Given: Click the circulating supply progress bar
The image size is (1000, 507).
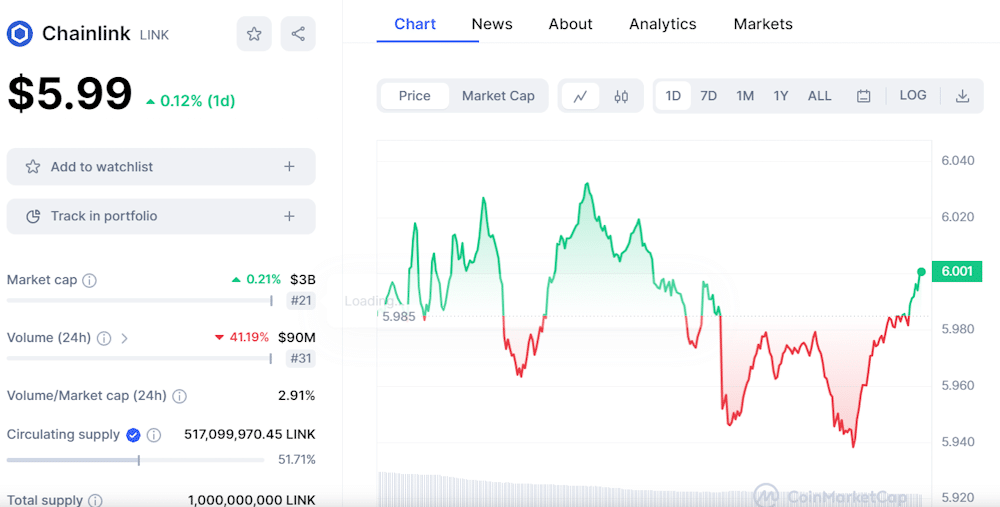Looking at the screenshot, I should (135, 460).
